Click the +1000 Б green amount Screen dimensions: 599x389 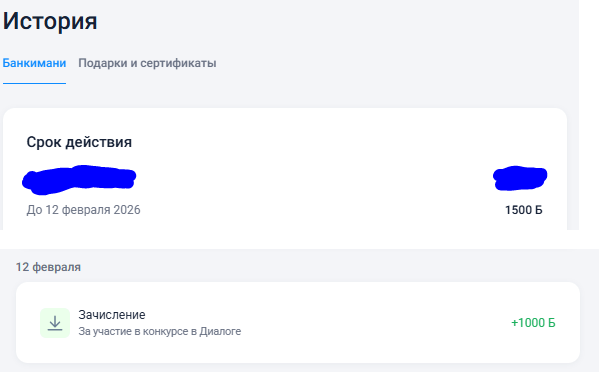tap(533, 323)
